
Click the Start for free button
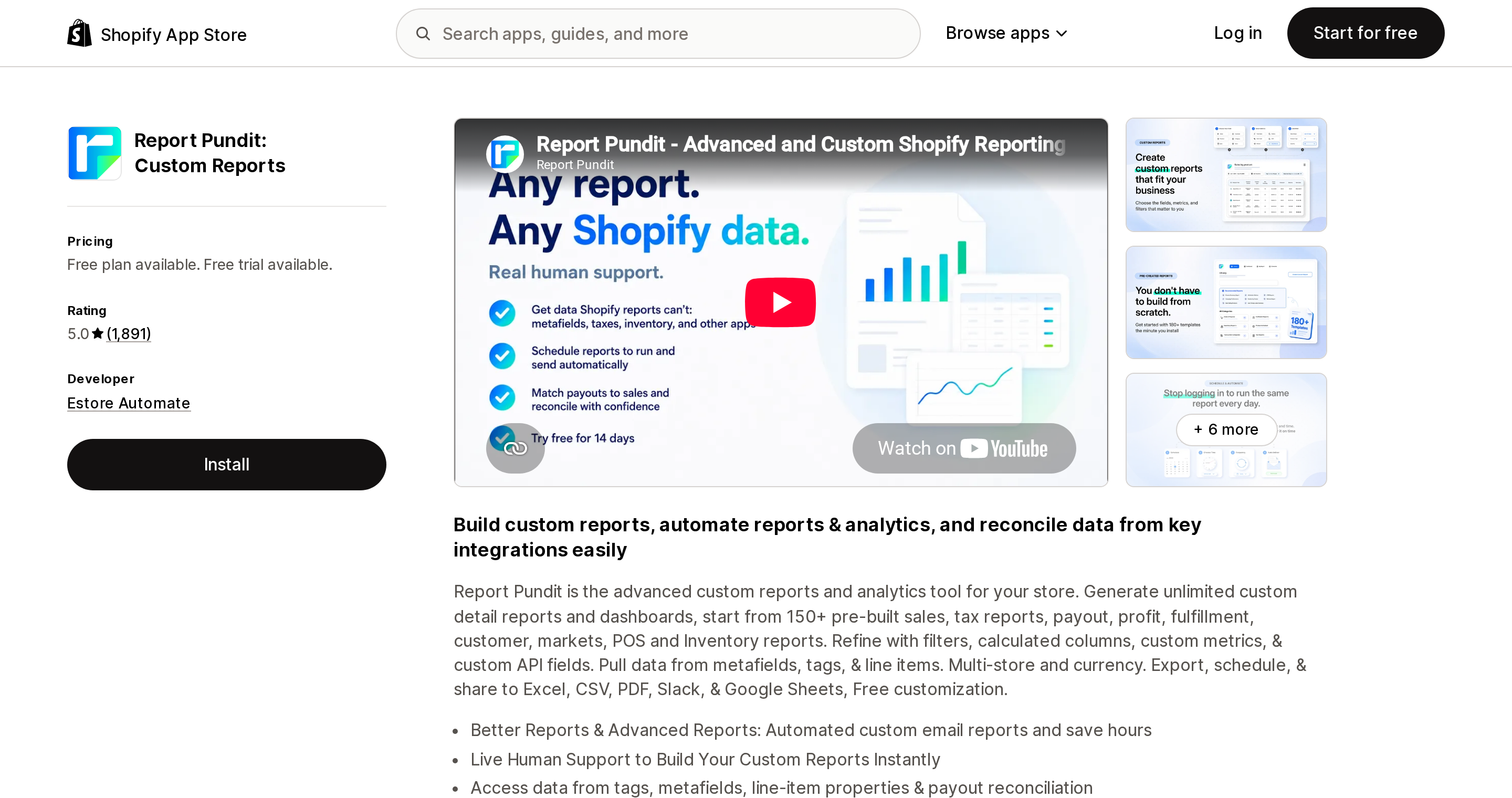click(1365, 34)
